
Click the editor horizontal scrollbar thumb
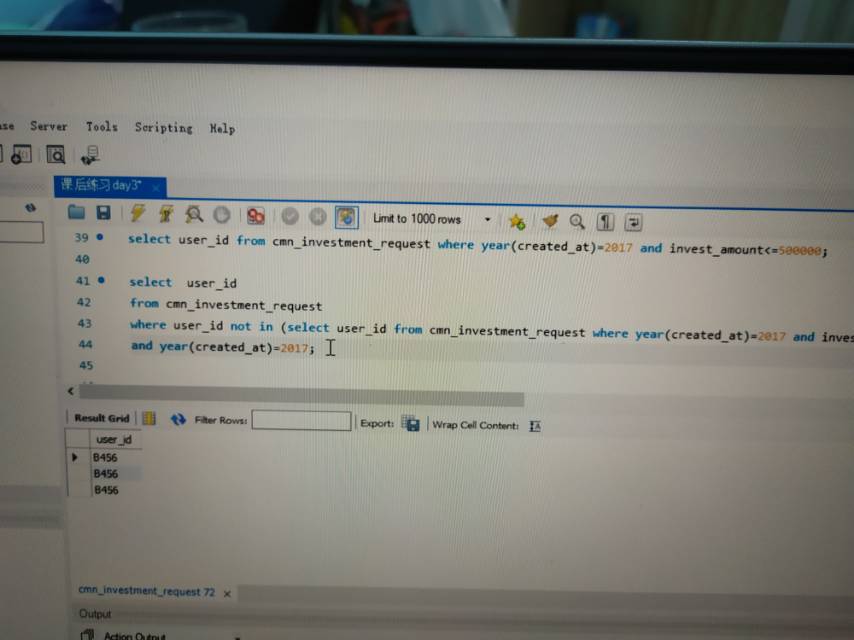[302, 394]
